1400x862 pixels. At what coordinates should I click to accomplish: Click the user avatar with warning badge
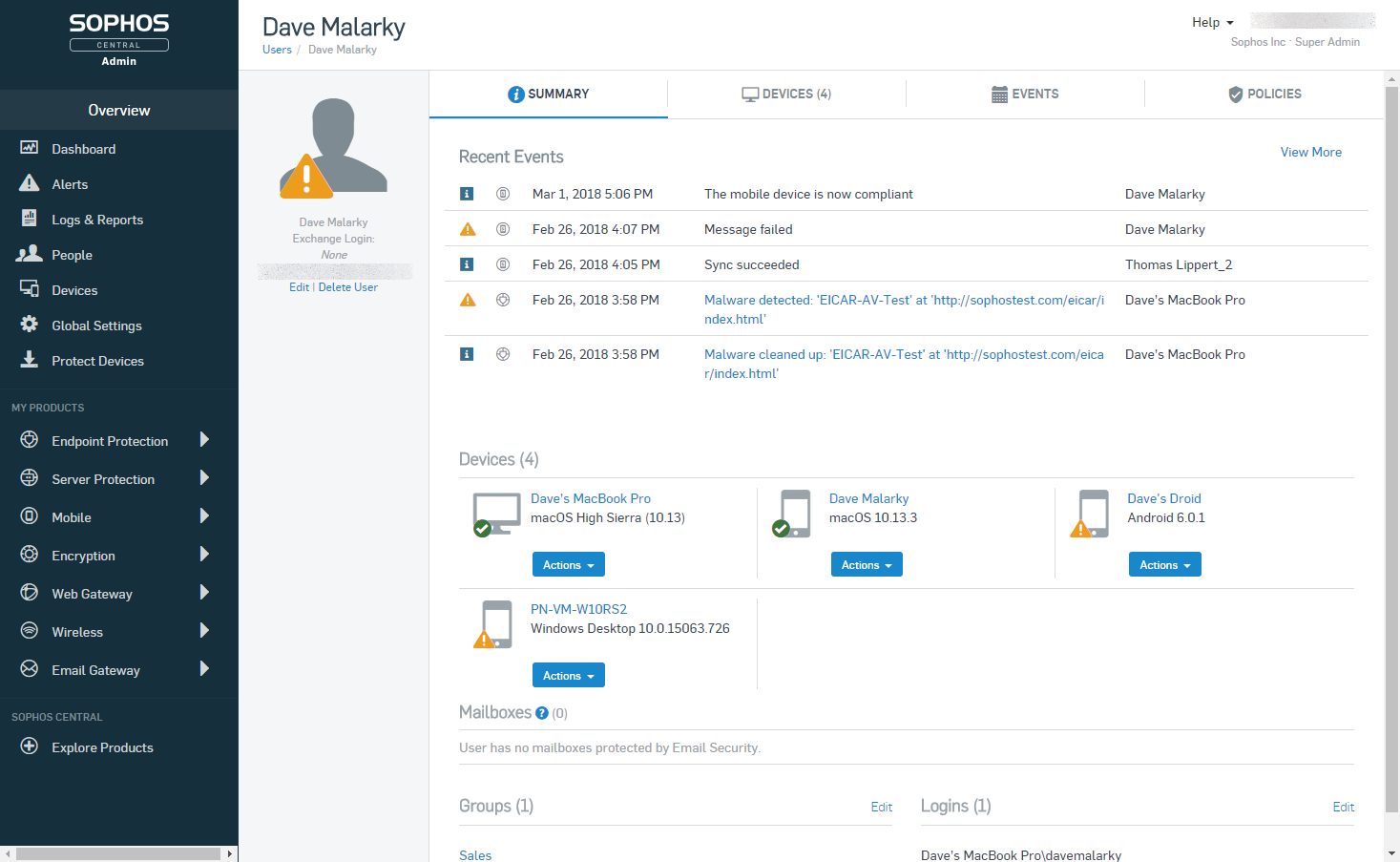(x=333, y=148)
